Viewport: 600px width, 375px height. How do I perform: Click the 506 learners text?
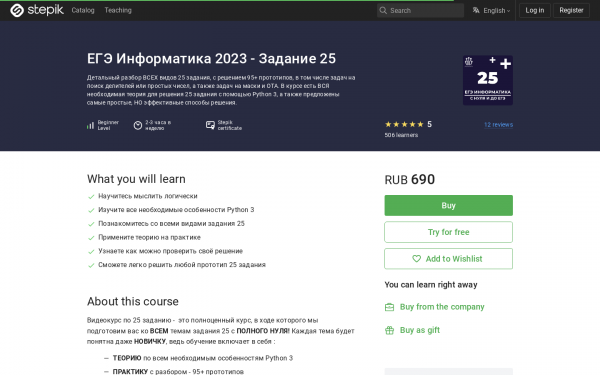[401, 135]
